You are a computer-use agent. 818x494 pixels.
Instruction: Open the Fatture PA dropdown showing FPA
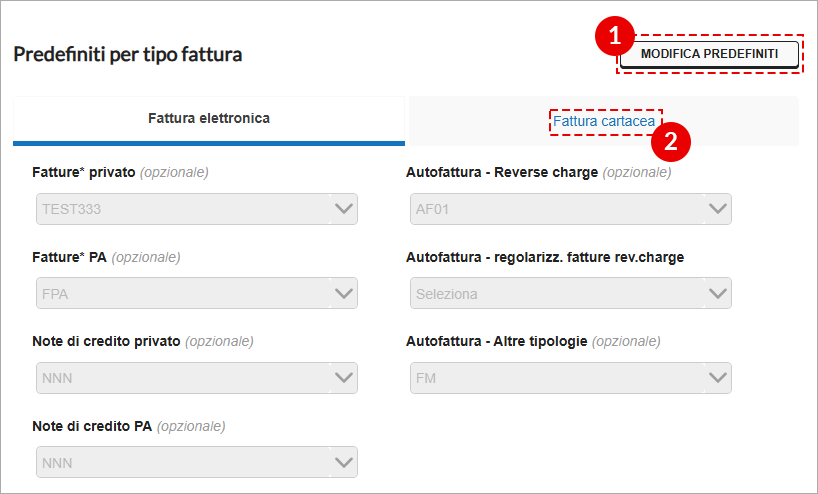(197, 293)
